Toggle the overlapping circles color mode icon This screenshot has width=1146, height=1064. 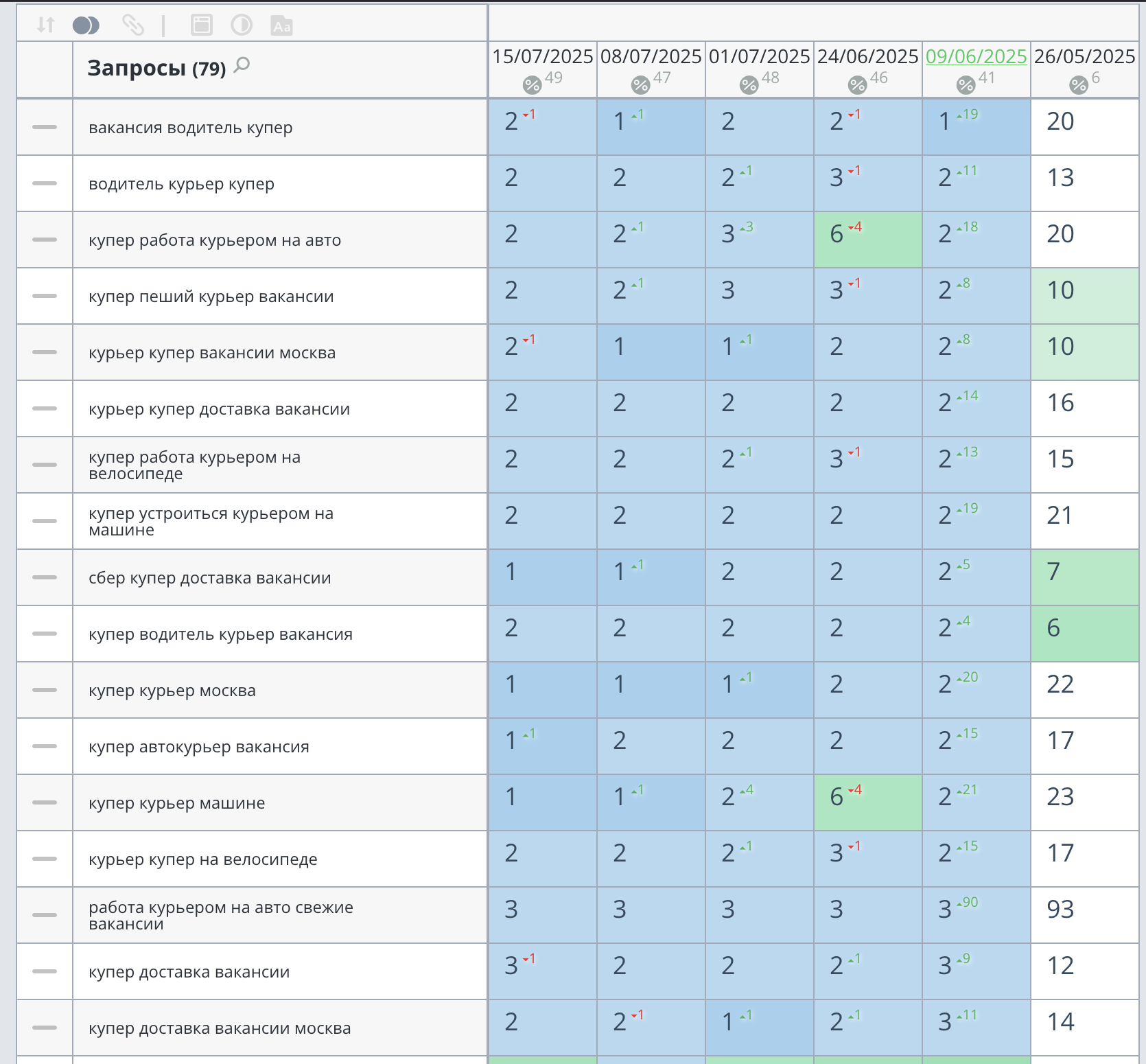pyautogui.click(x=86, y=25)
